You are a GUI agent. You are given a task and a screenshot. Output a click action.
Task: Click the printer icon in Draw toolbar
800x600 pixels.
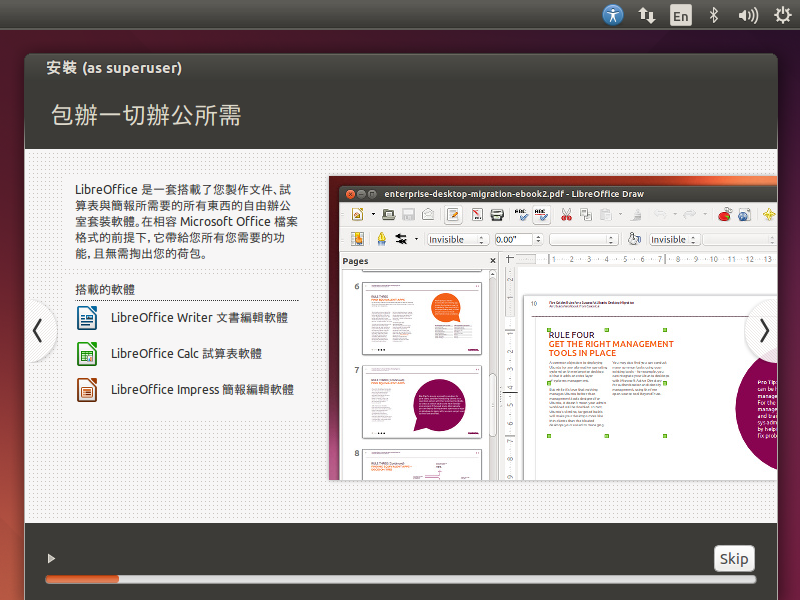[x=496, y=214]
